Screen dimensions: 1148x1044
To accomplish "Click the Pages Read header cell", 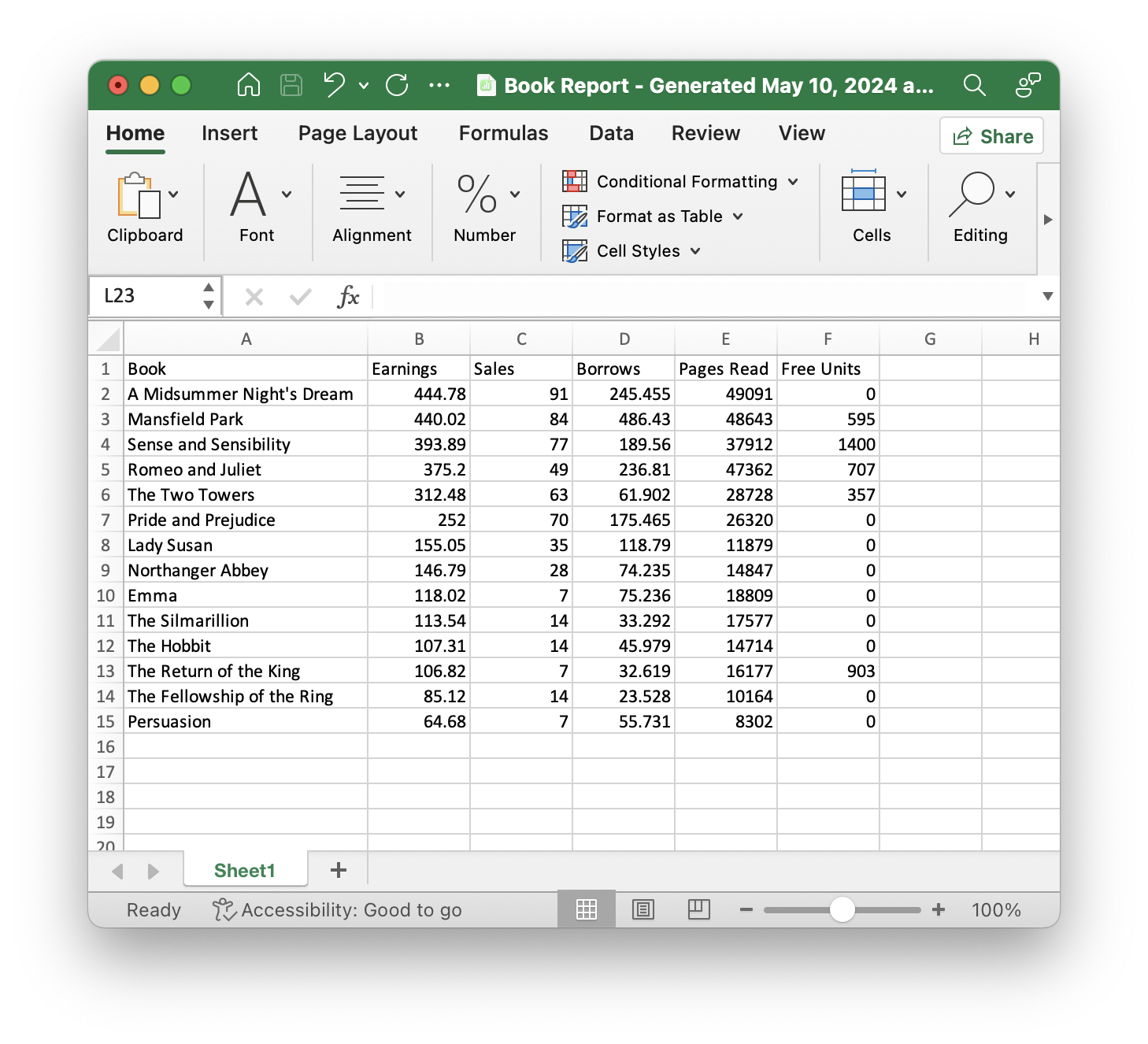I will 726,369.
